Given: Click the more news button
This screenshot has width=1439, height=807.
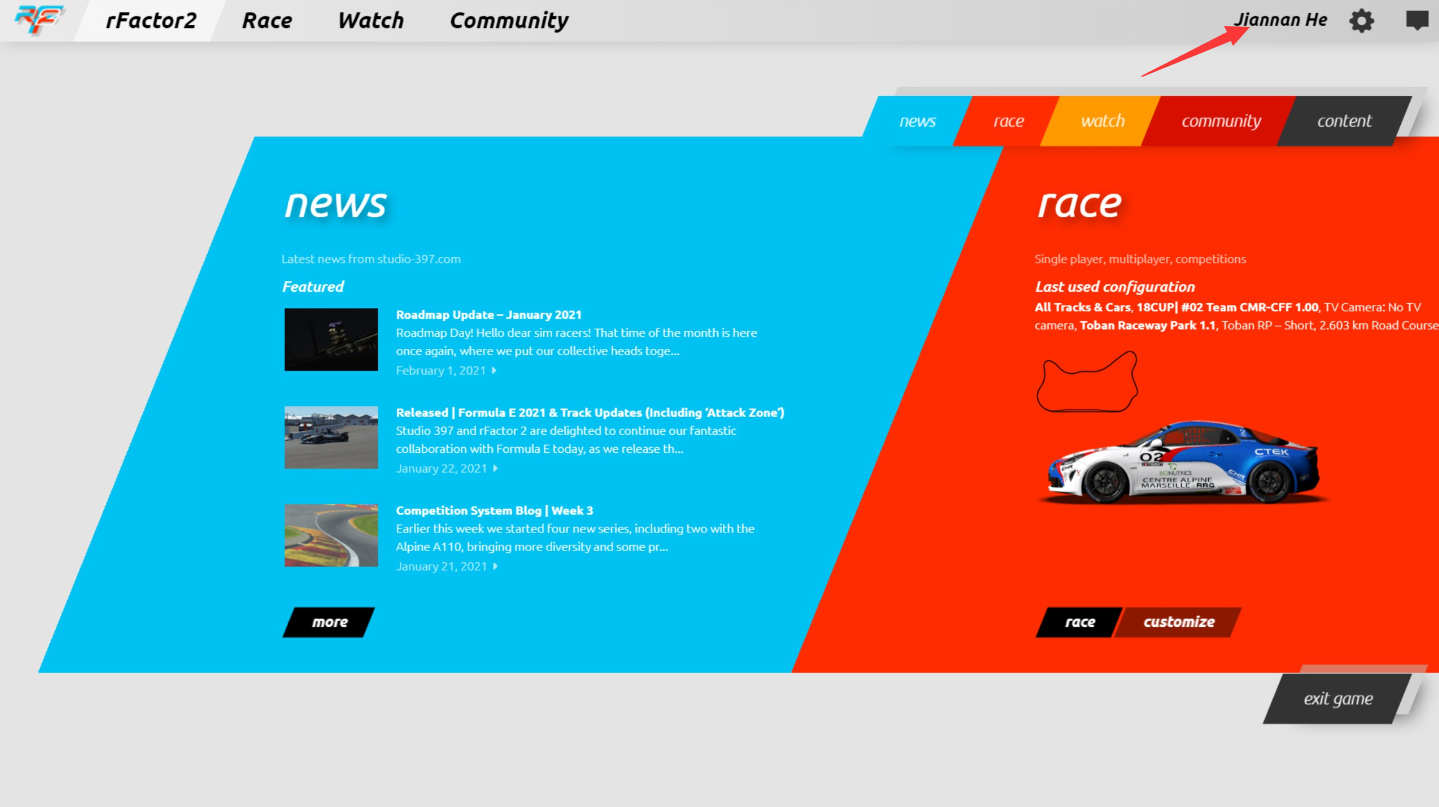Looking at the screenshot, I should tap(329, 622).
